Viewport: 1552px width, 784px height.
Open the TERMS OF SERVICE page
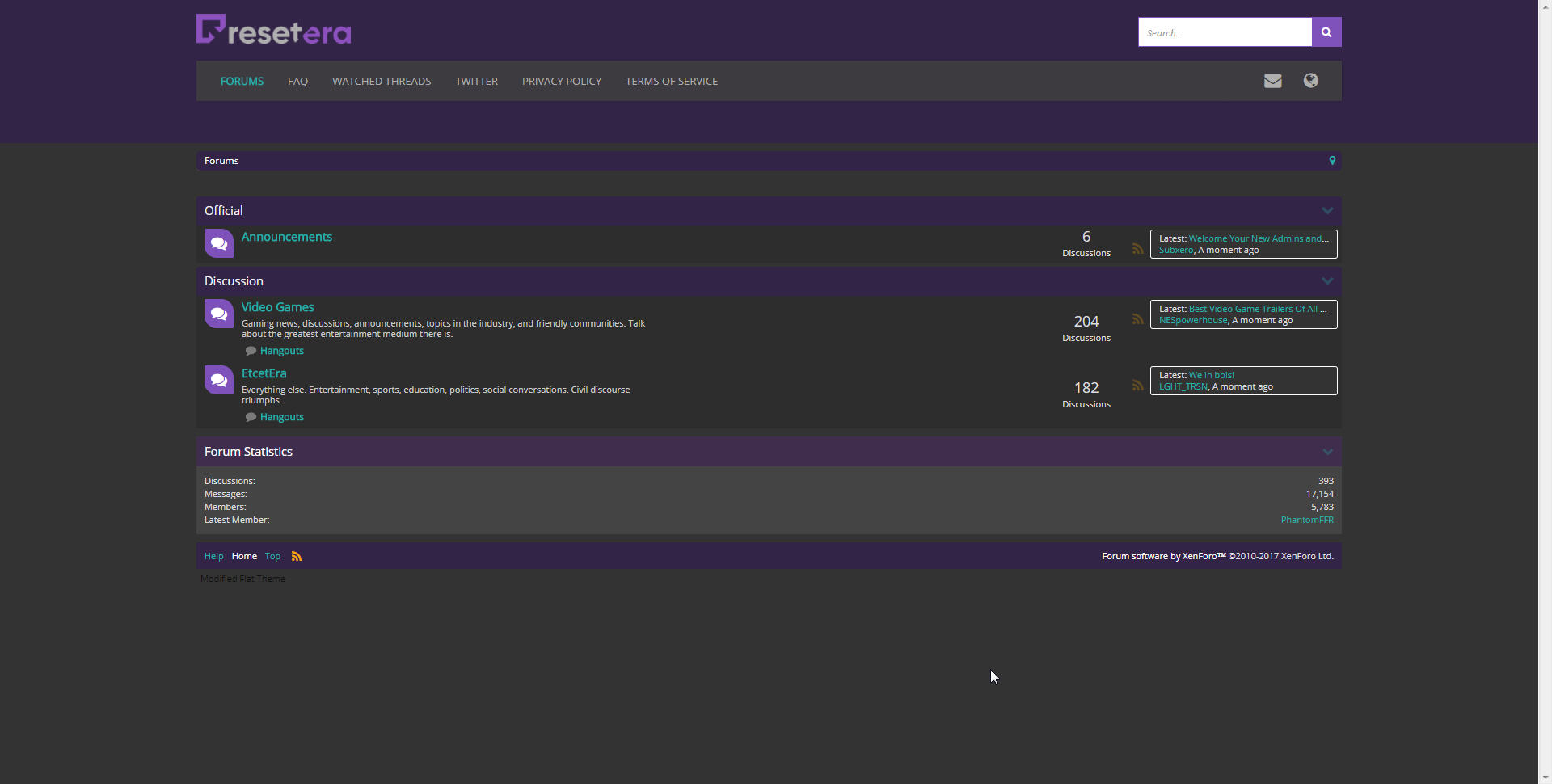[x=671, y=81]
